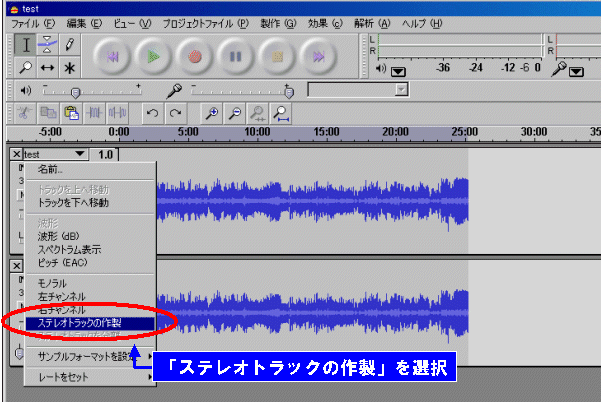
Task: Click the Copy icon
Action: coord(48,113)
